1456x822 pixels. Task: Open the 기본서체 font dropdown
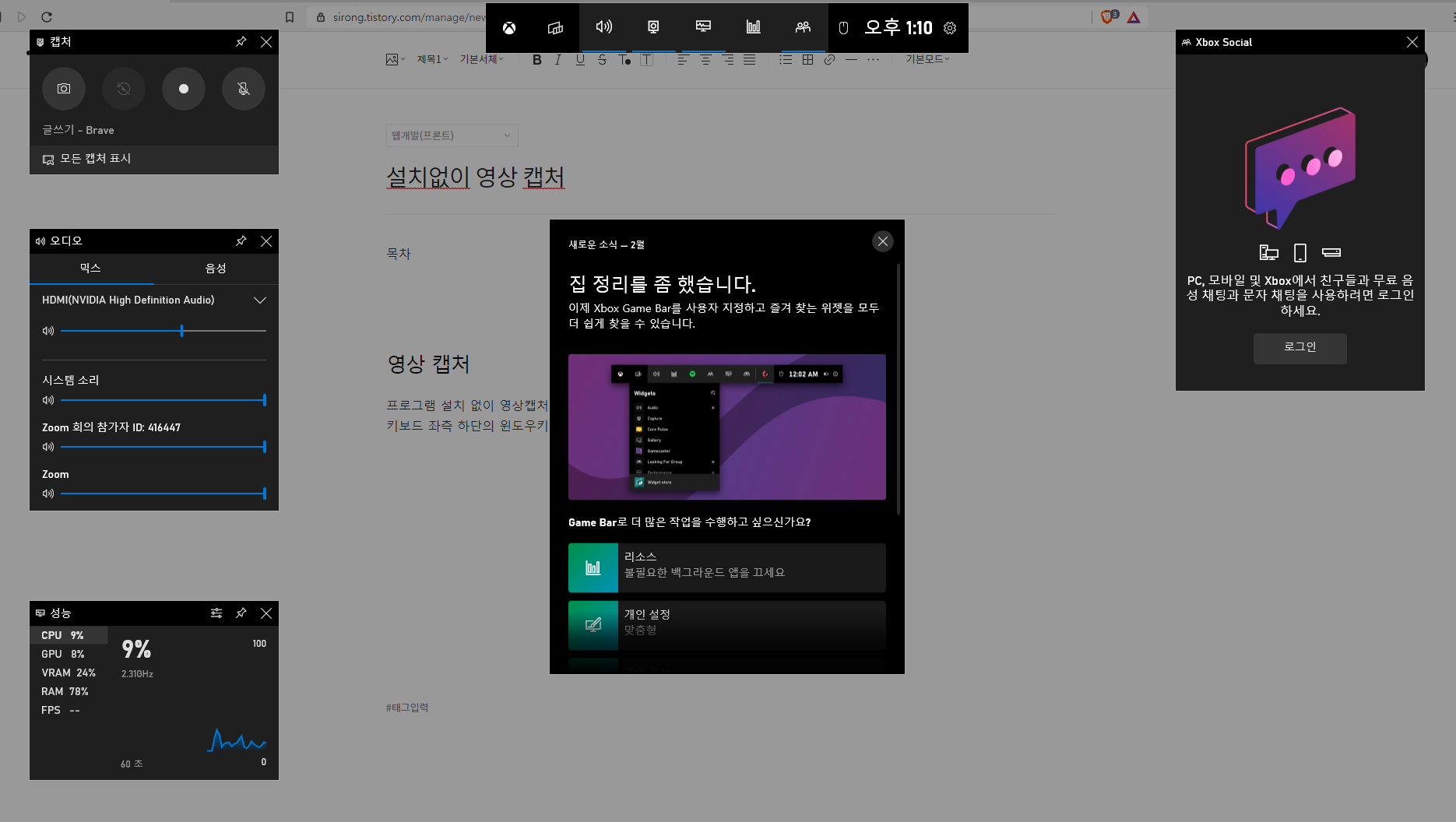coord(482,60)
